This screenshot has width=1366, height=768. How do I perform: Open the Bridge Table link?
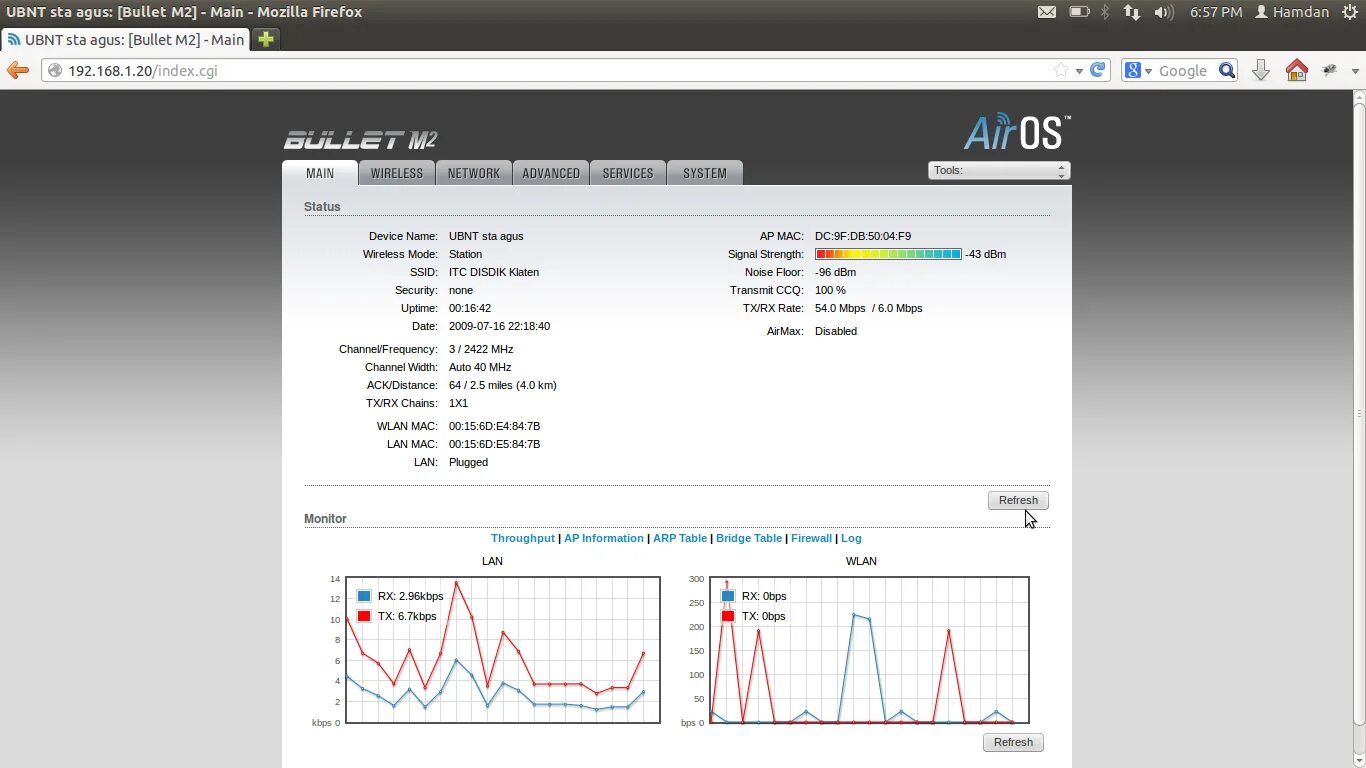(x=749, y=538)
